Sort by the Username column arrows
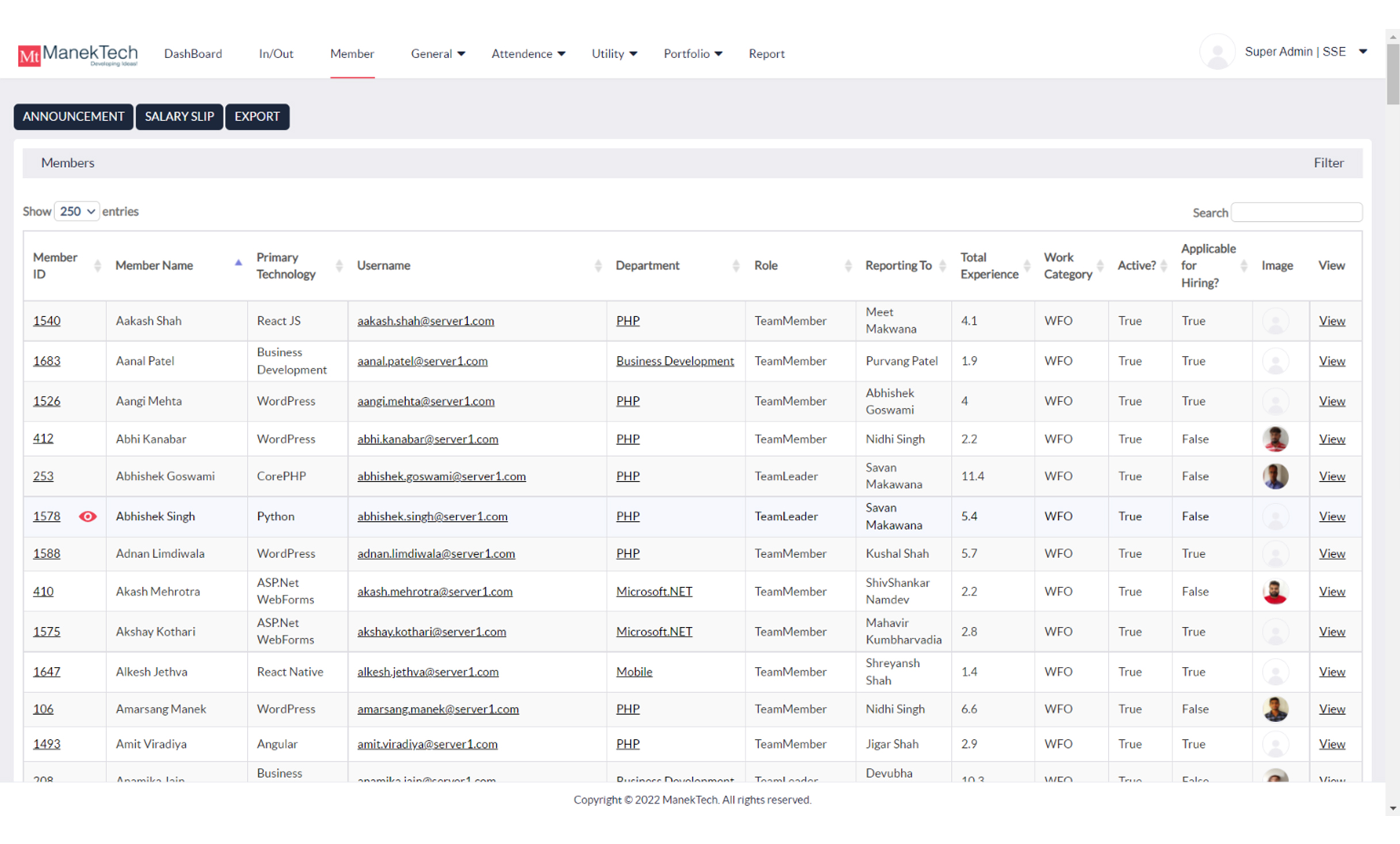The width and height of the screenshot is (1400, 844). tap(598, 266)
